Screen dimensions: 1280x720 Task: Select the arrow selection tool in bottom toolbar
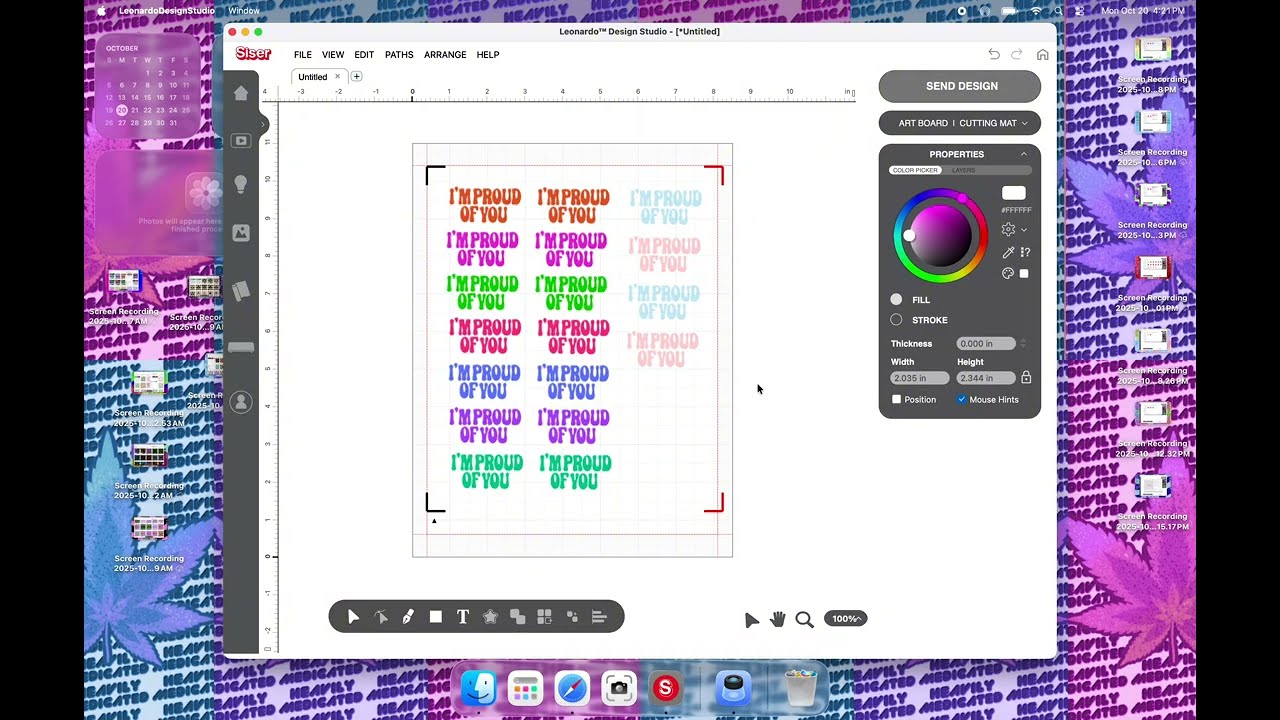(353, 617)
